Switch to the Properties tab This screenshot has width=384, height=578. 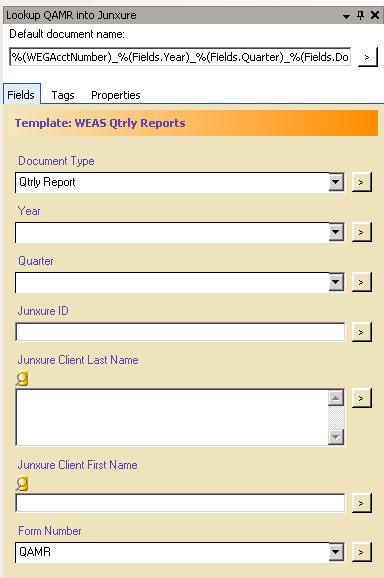coord(116,95)
